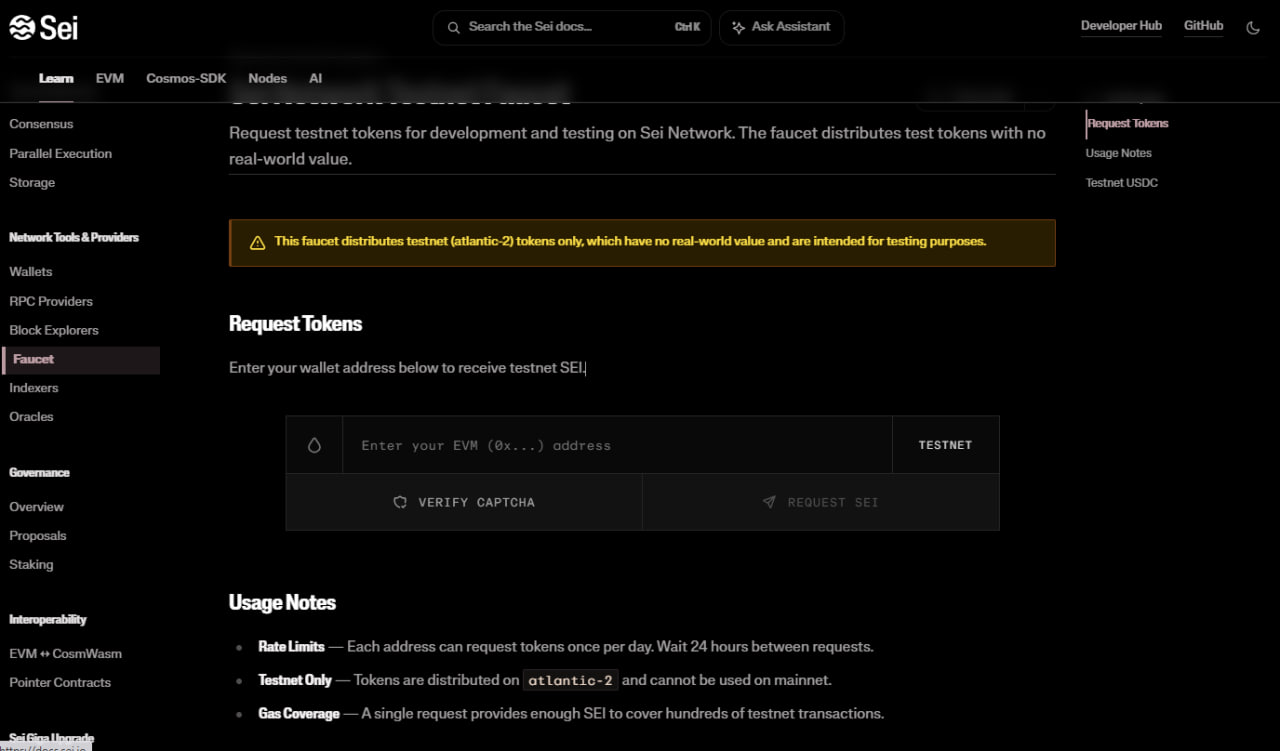The width and height of the screenshot is (1280, 751).
Task: Toggle dark mode moon icon
Action: [1253, 28]
